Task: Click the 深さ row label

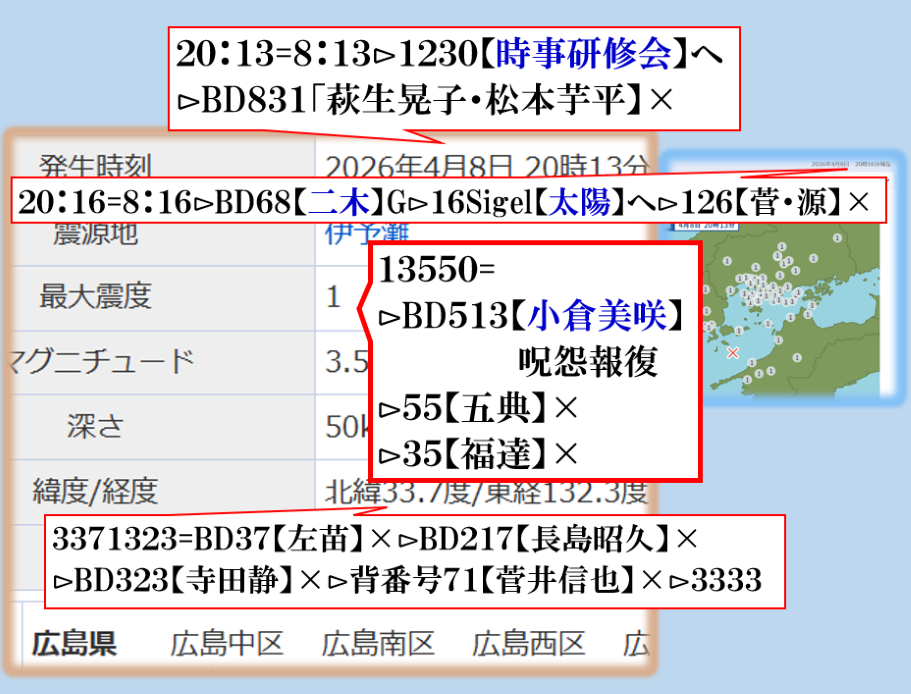Action: [96, 426]
